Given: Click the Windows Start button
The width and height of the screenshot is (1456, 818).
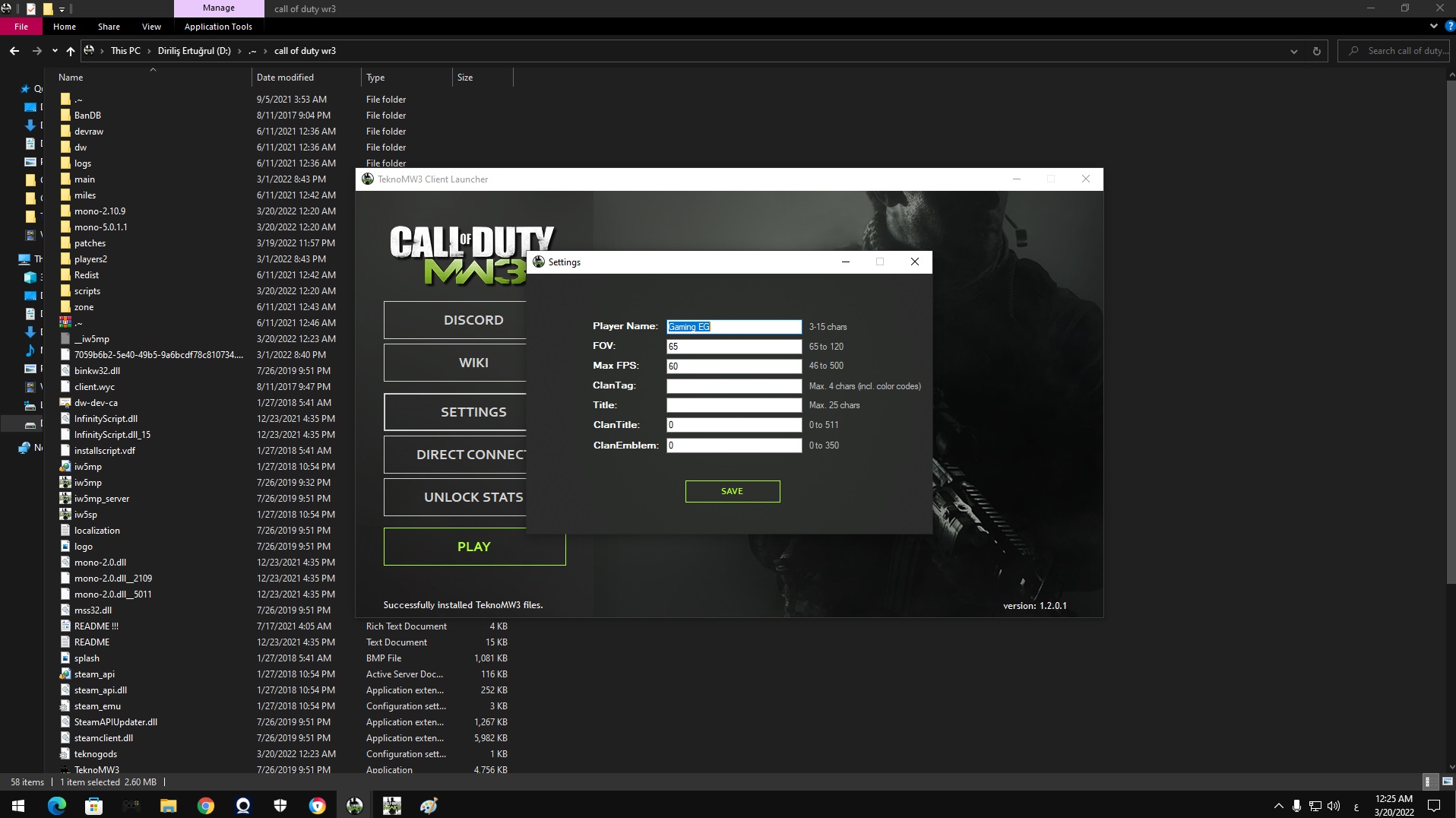Looking at the screenshot, I should point(18,806).
